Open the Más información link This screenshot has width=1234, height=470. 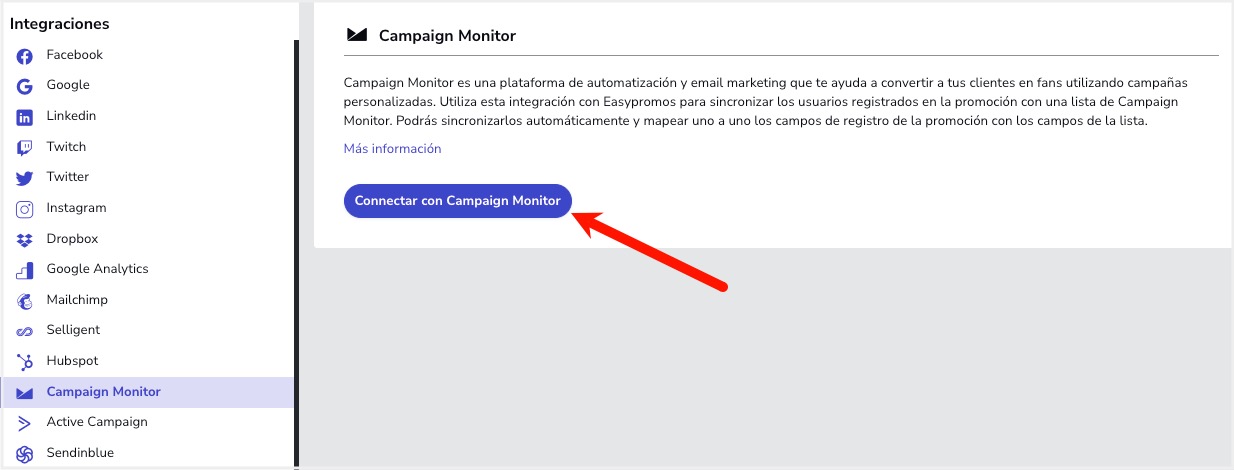pyautogui.click(x=392, y=149)
